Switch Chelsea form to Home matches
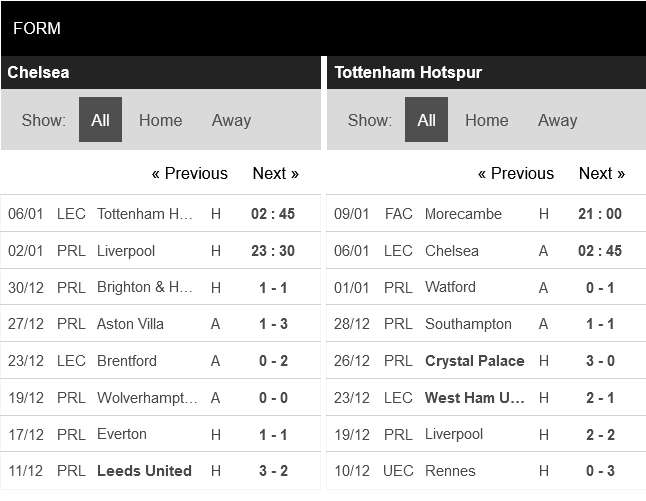Viewport: 646px width, 501px height. pyautogui.click(x=160, y=120)
